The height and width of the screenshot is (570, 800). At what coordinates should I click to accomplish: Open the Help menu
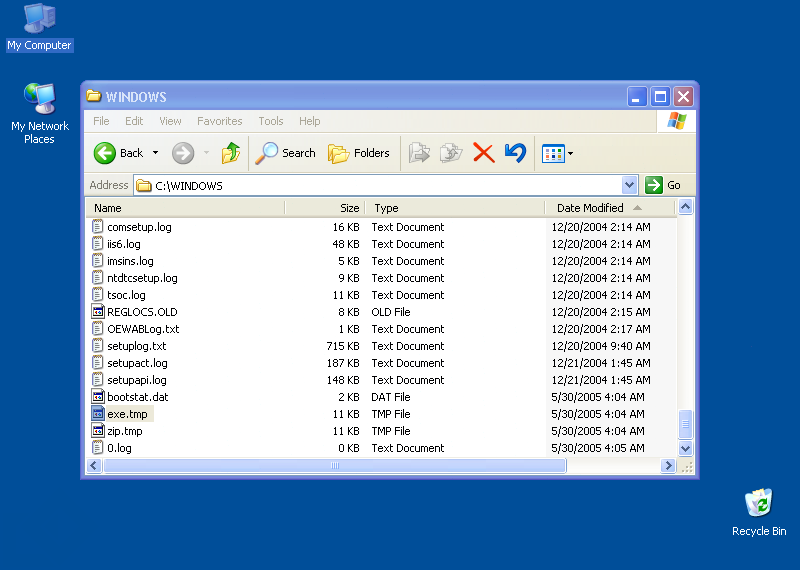coord(309,121)
